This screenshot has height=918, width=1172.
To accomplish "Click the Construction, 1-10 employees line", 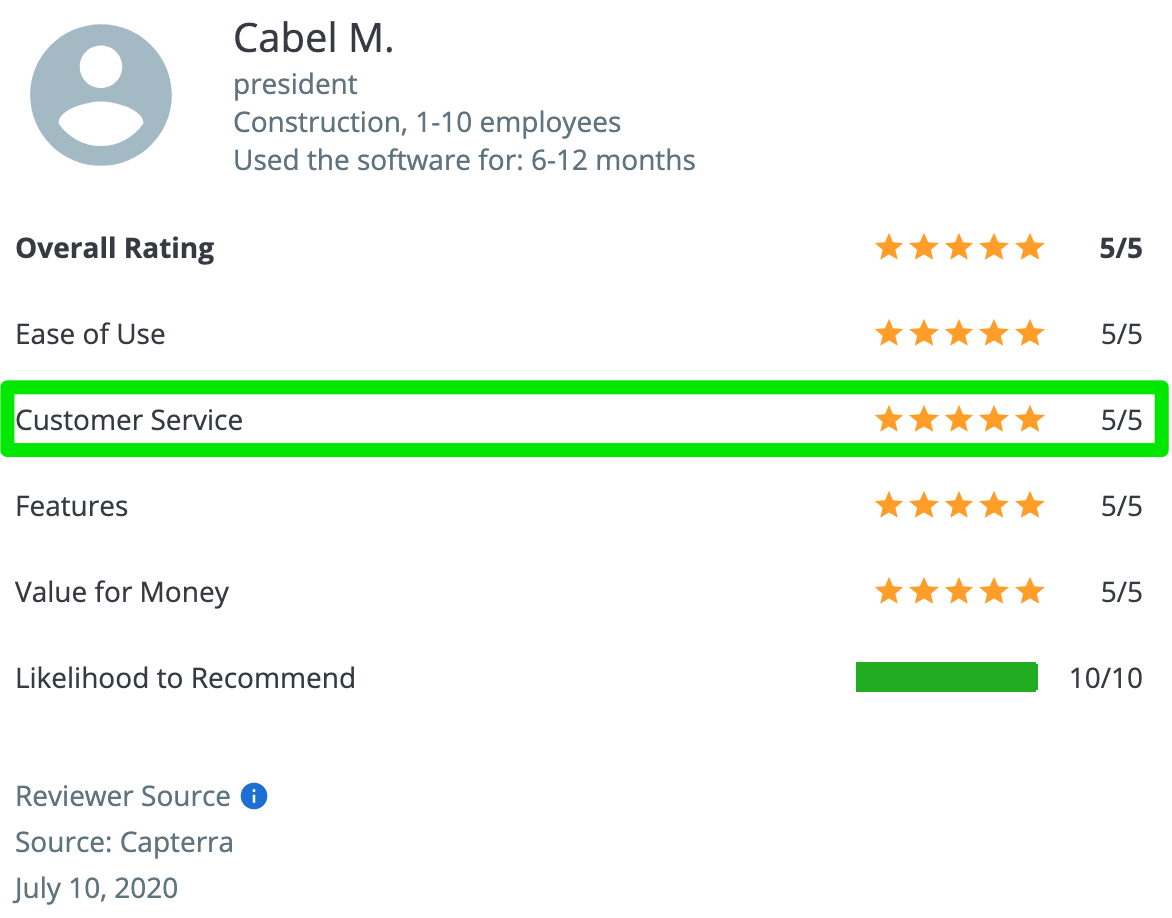I will coord(427,123).
